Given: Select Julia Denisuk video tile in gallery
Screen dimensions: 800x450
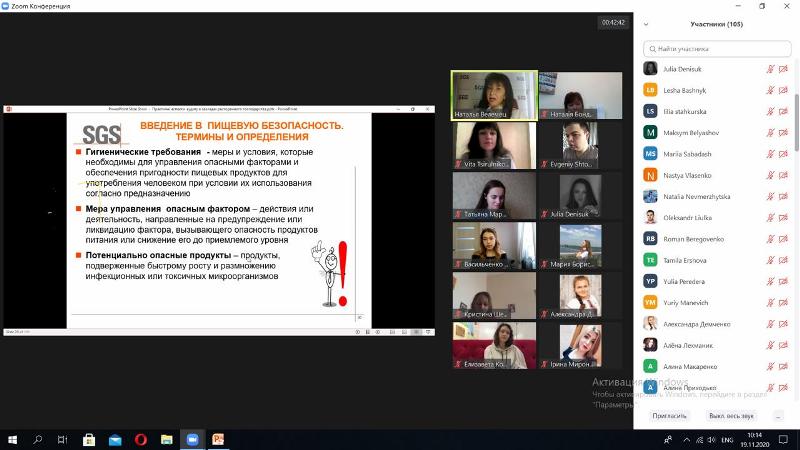Looking at the screenshot, I should 580,195.
